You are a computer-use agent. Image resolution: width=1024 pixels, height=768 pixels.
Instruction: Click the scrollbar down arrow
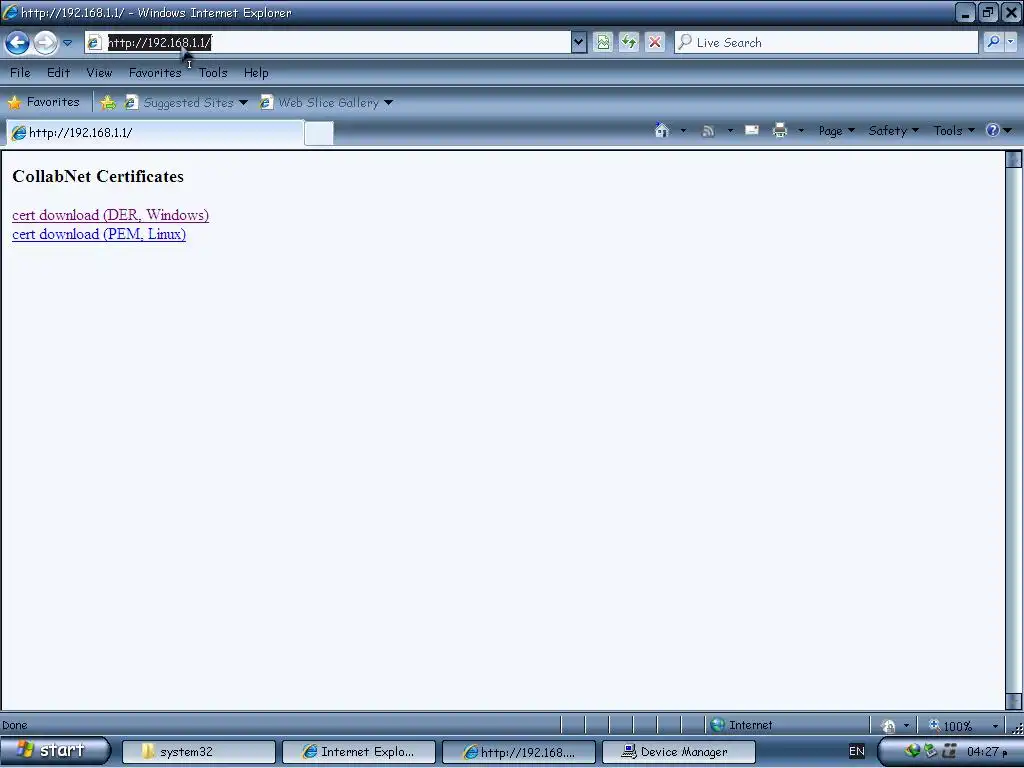tap(1014, 701)
